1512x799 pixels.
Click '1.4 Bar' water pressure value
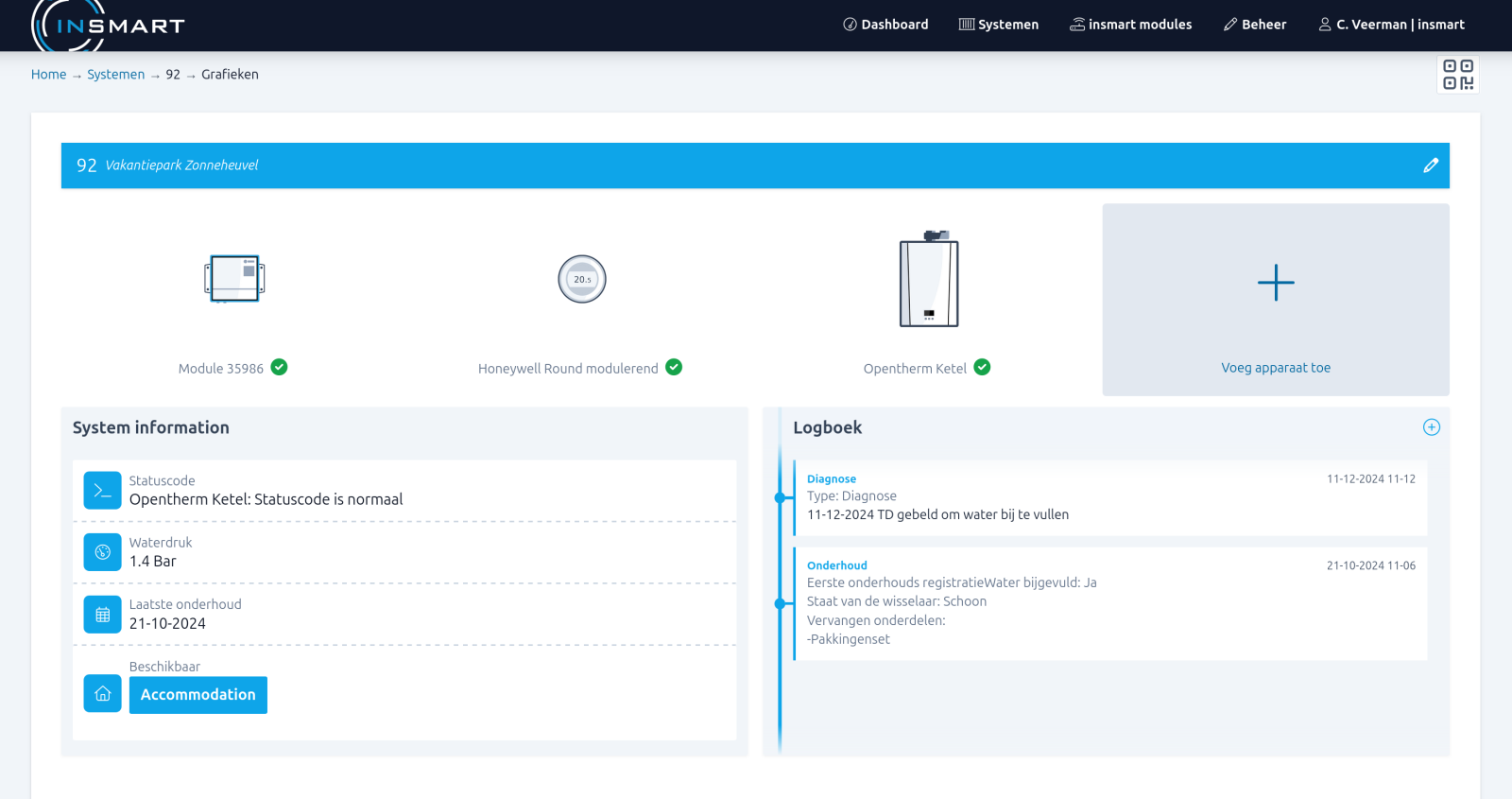click(153, 562)
